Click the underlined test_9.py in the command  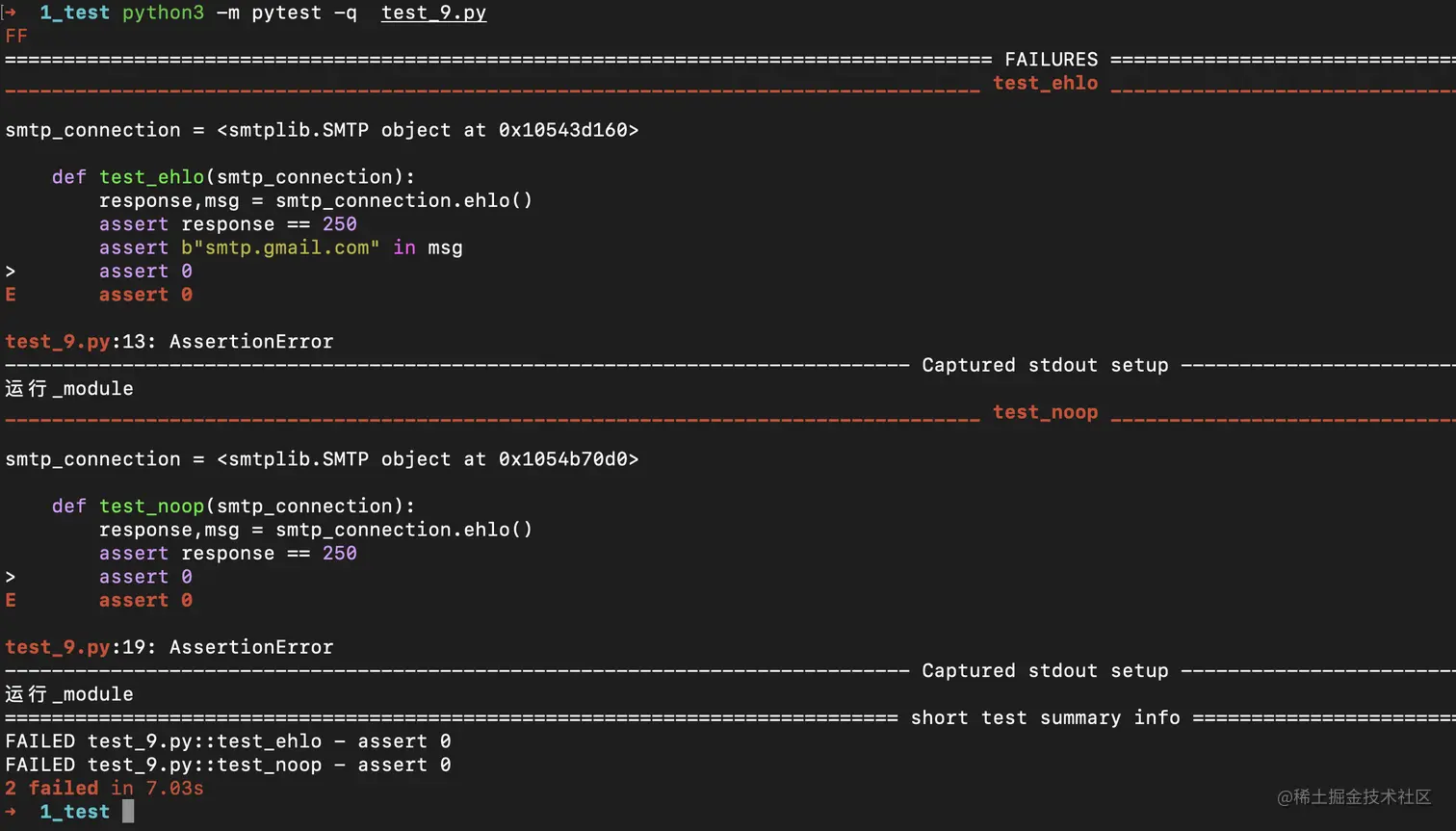coord(433,13)
